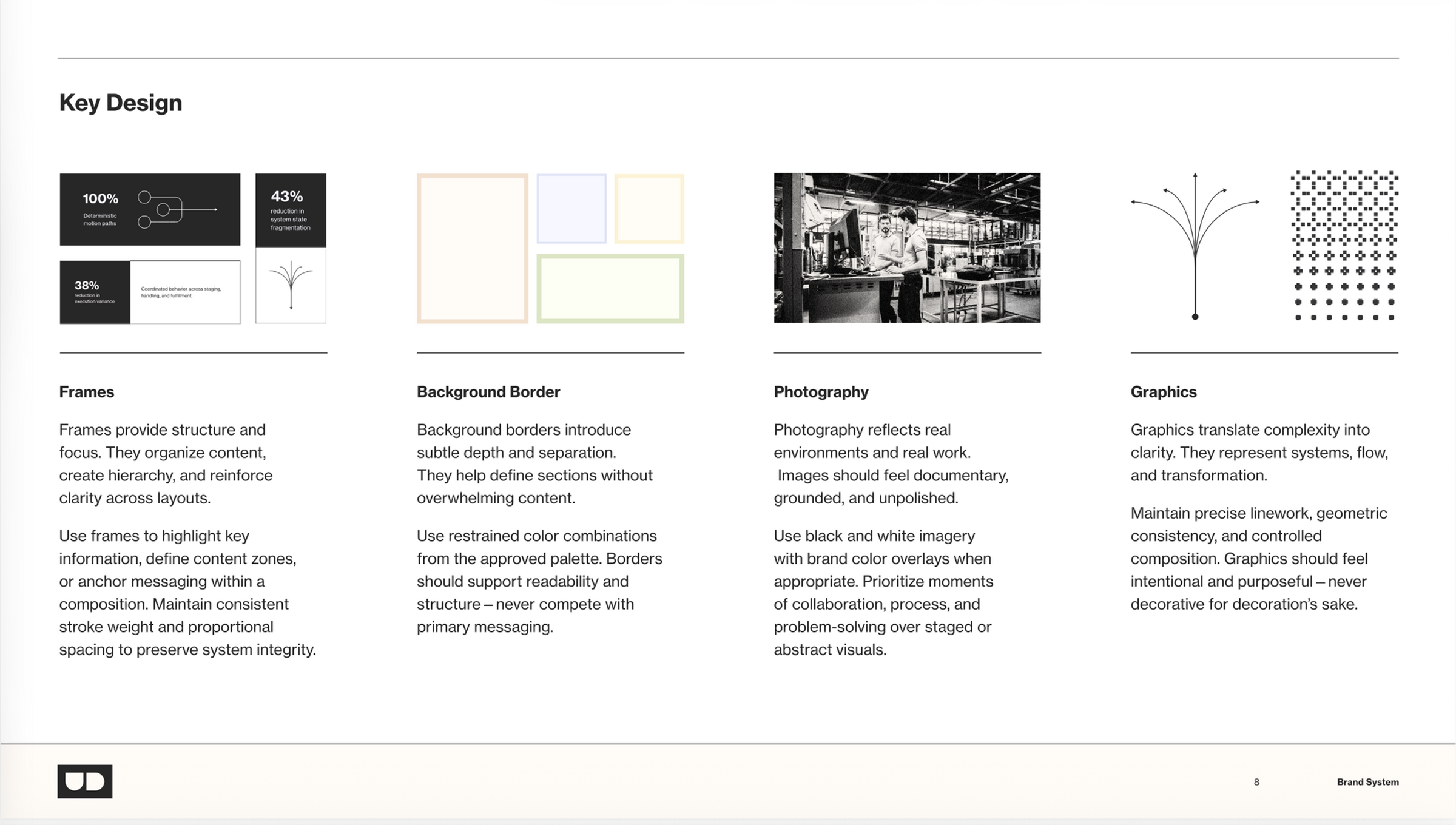1456x825 pixels.
Task: Click the page number 8
Action: (1256, 782)
